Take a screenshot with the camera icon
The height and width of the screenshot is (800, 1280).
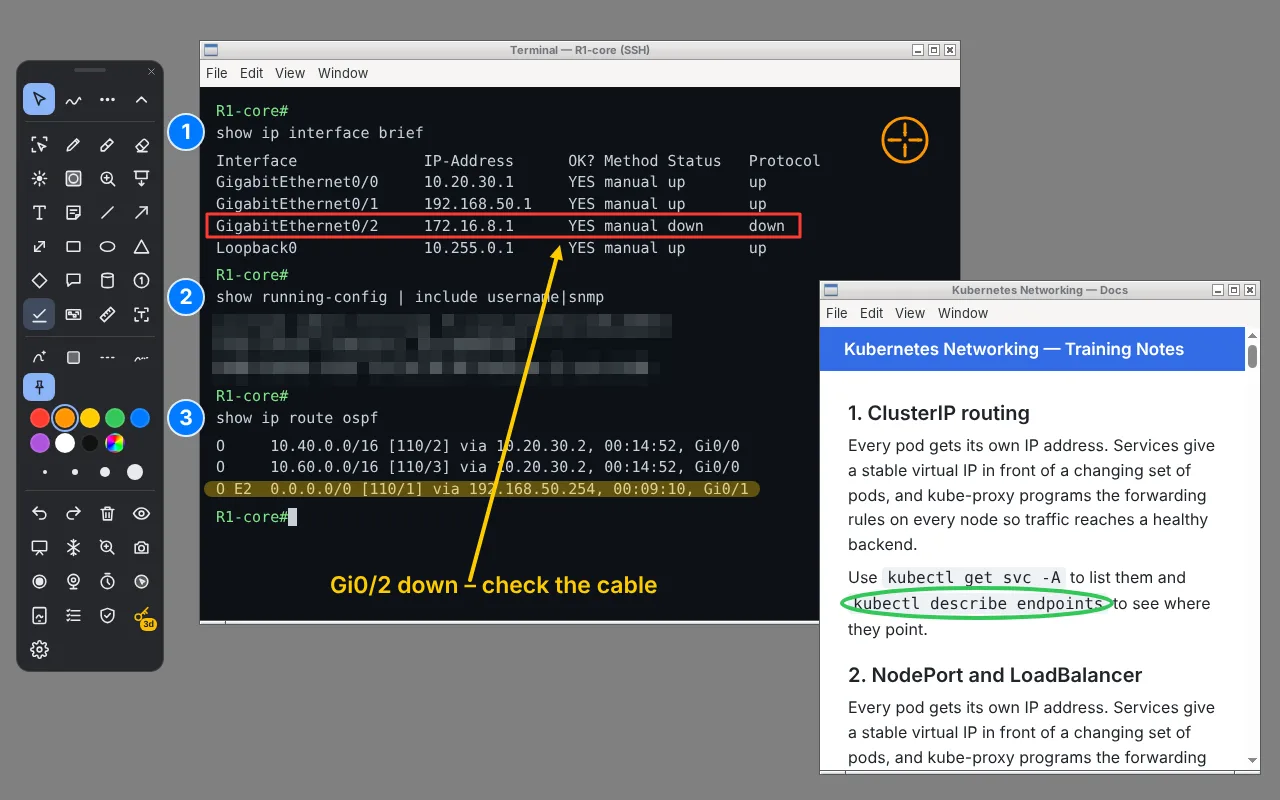(x=141, y=547)
